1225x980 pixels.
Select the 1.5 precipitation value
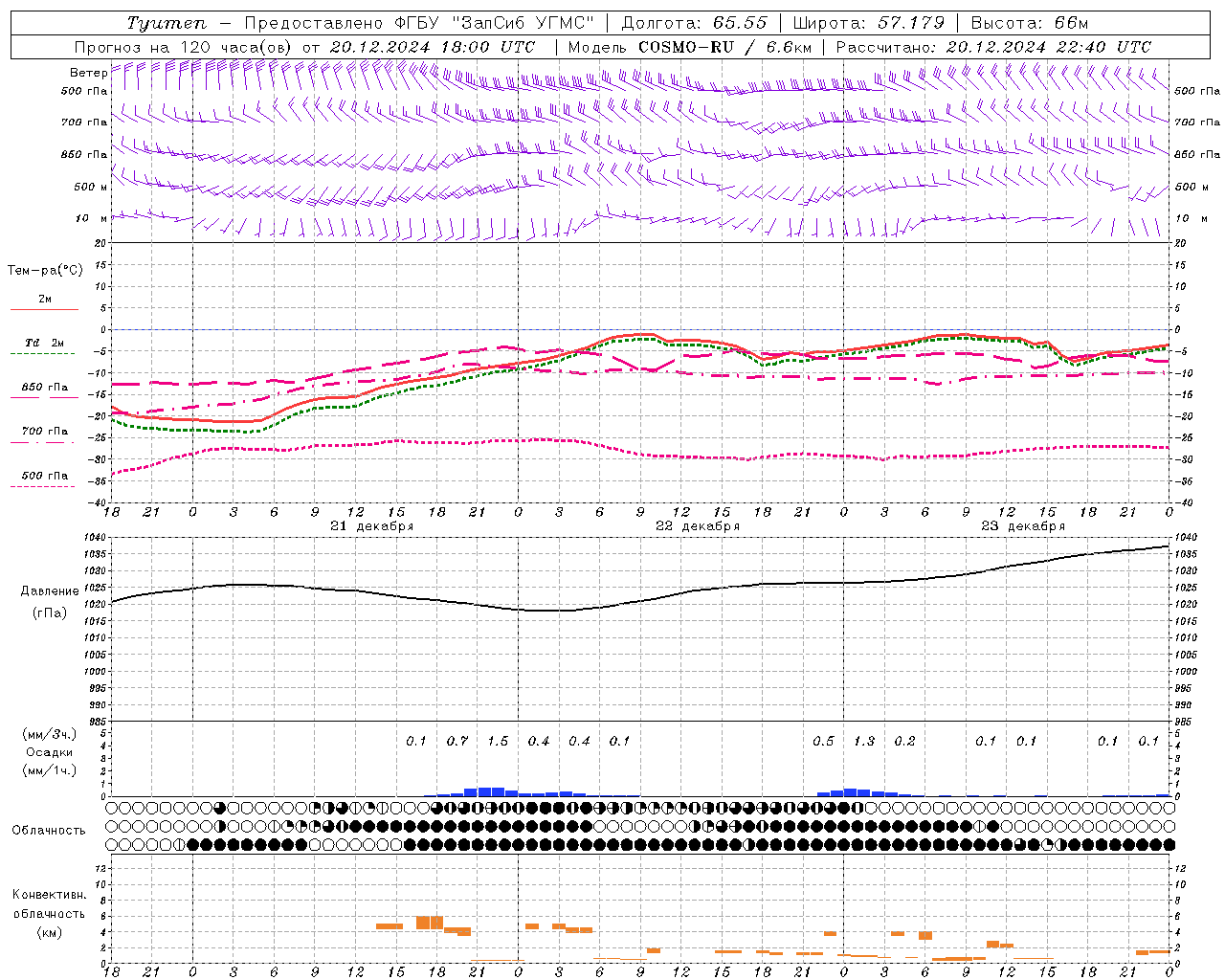[498, 742]
